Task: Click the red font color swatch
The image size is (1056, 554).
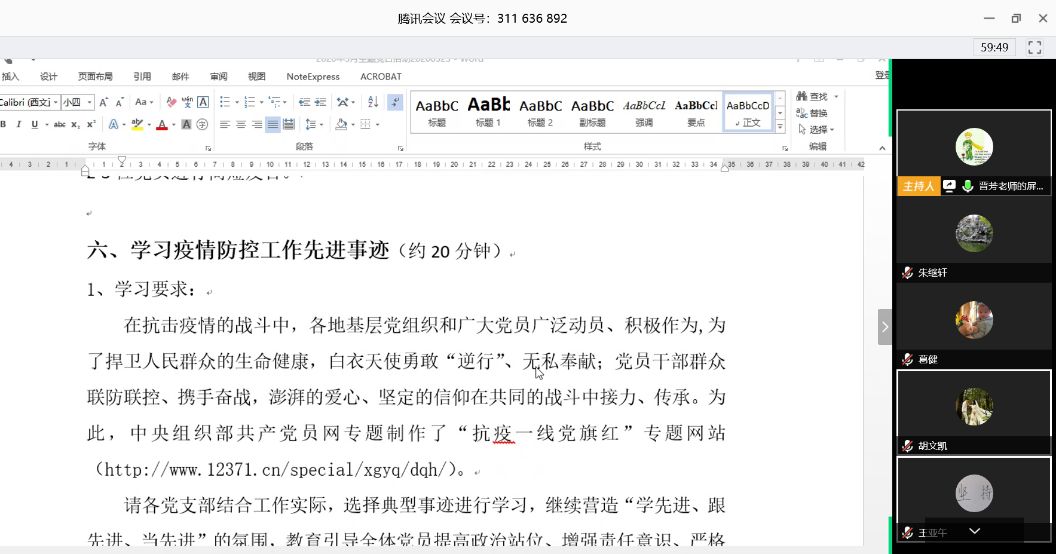Action: pyautogui.click(x=161, y=125)
